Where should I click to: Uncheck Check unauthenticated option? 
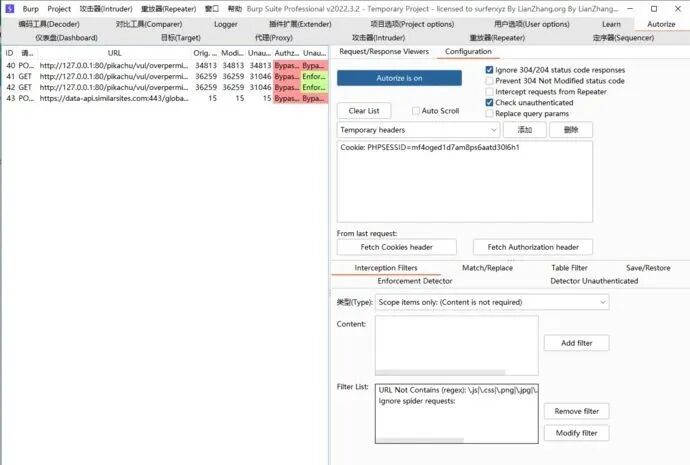coord(489,103)
